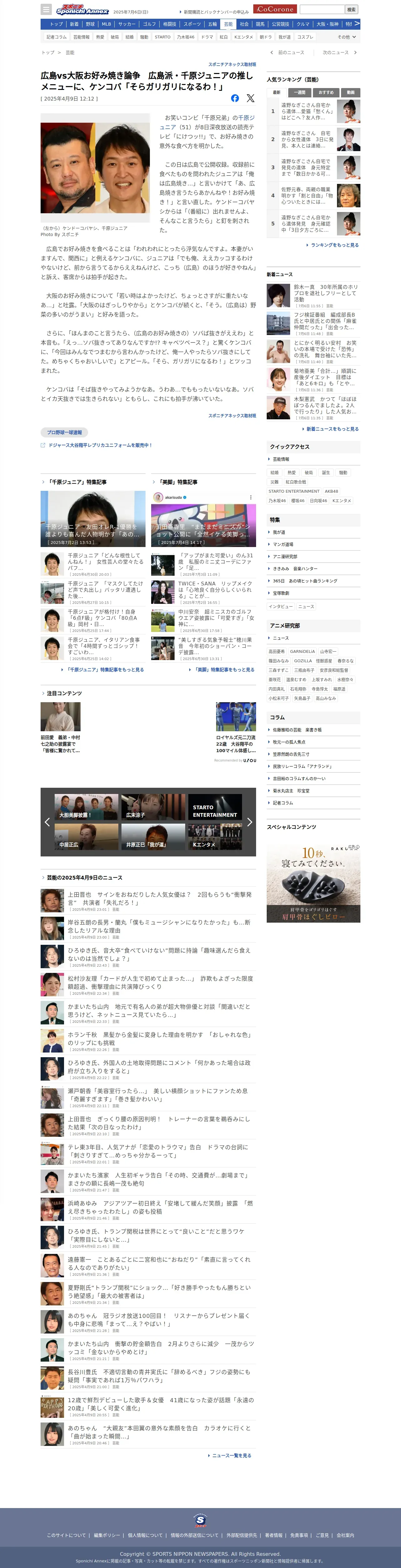The width and height of the screenshot is (401, 1568).
Task: Click the header search input field
Action: 322,9
